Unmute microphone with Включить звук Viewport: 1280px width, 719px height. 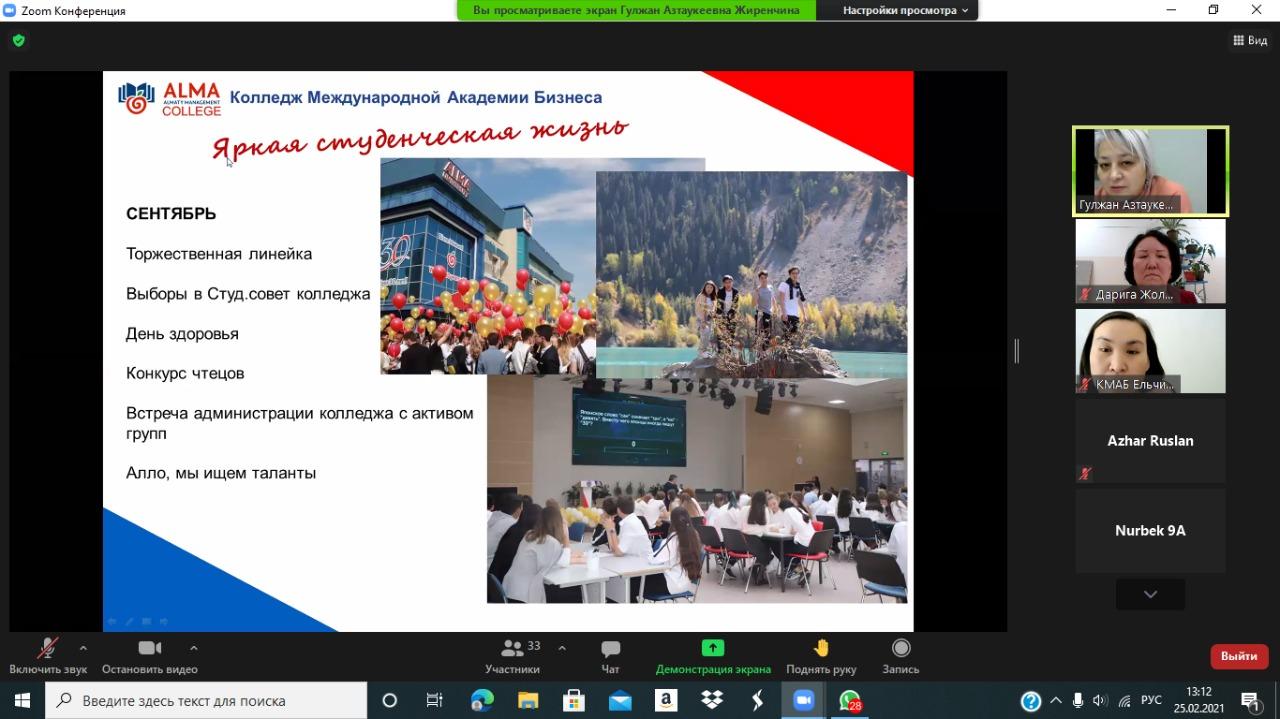click(47, 649)
